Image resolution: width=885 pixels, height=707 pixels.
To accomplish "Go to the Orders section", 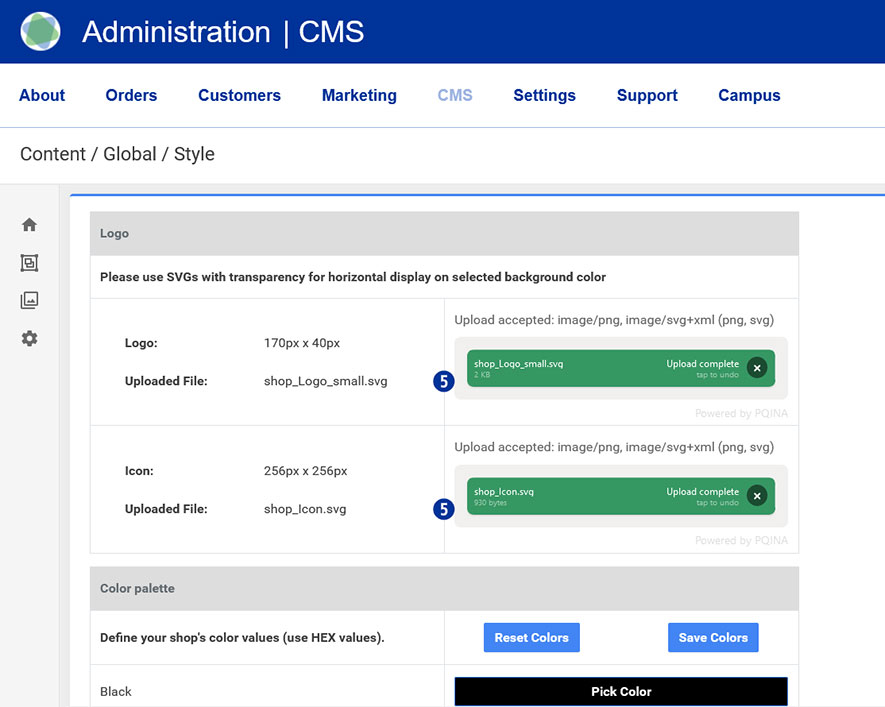I will 131,96.
